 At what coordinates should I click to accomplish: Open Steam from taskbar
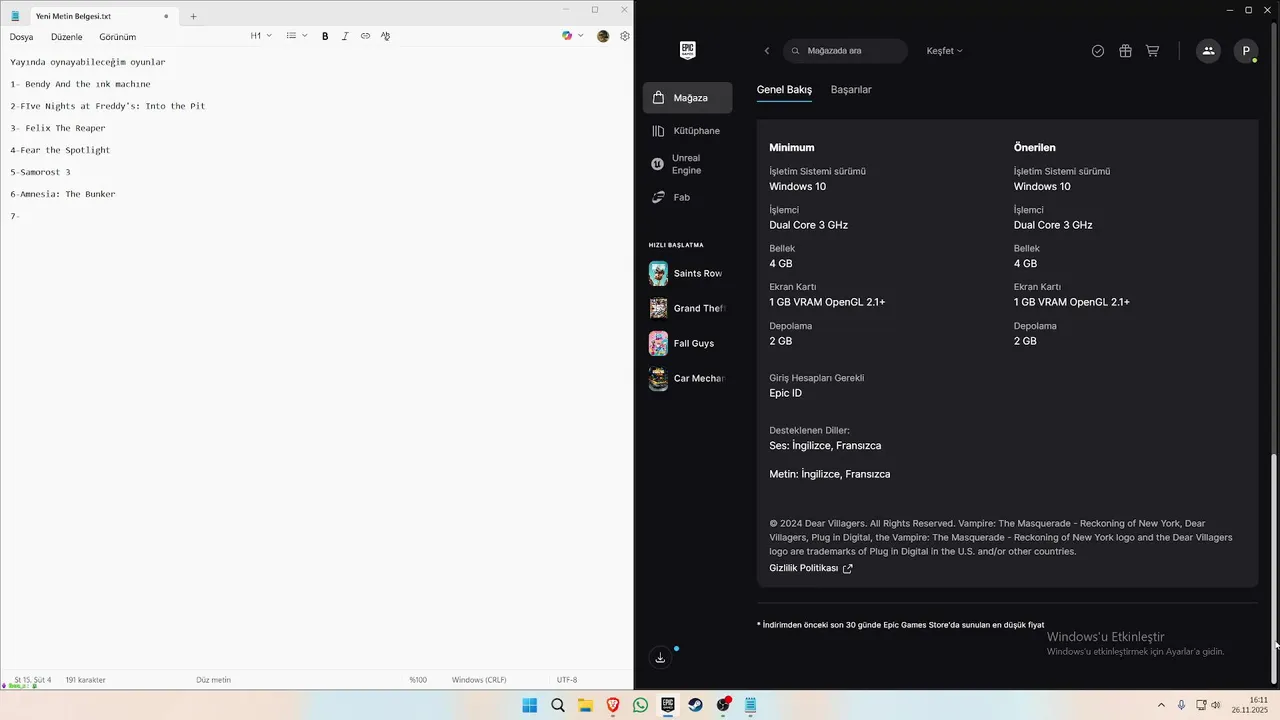(x=695, y=705)
